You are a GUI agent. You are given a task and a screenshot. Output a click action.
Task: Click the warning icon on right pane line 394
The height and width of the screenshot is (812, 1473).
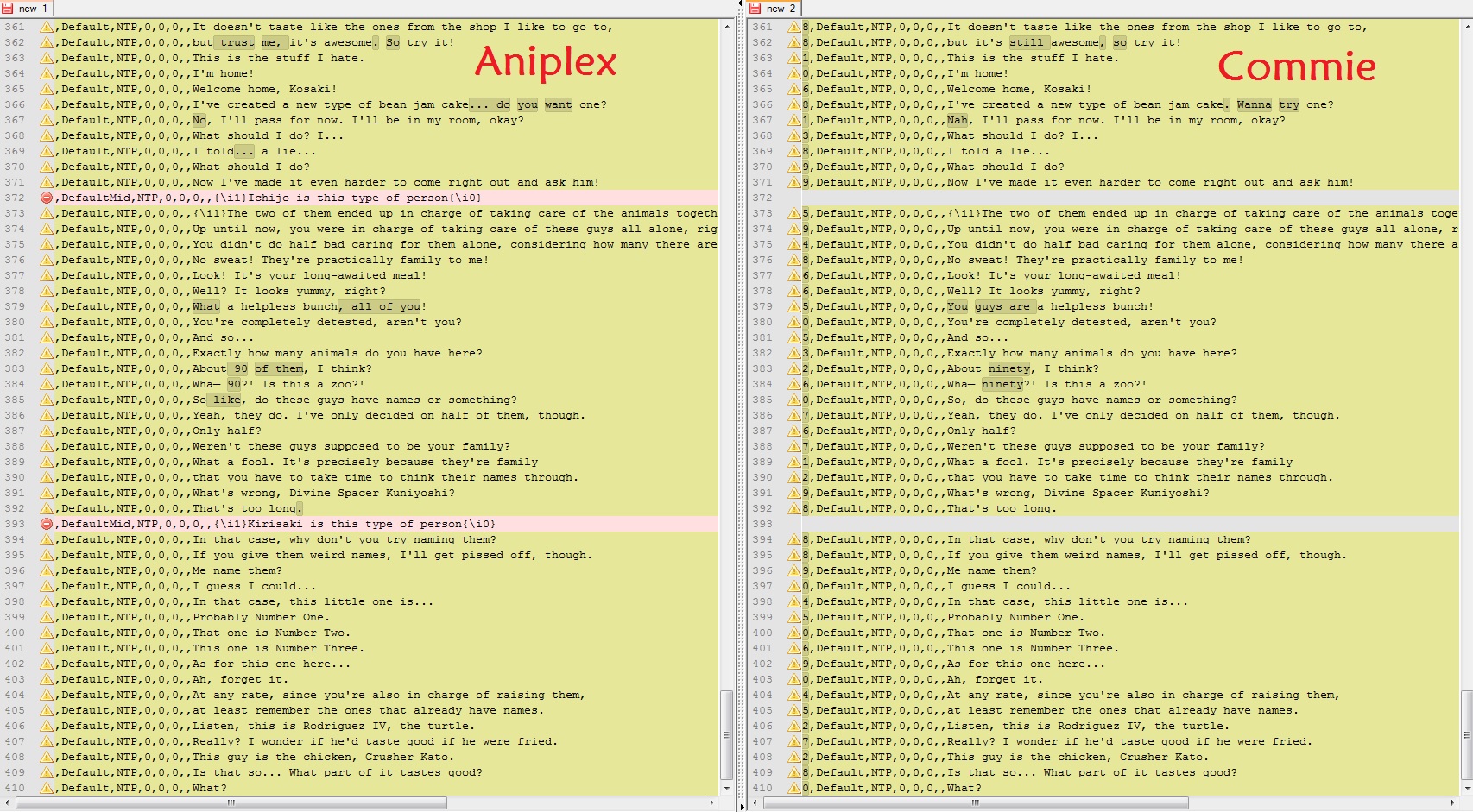[x=793, y=539]
